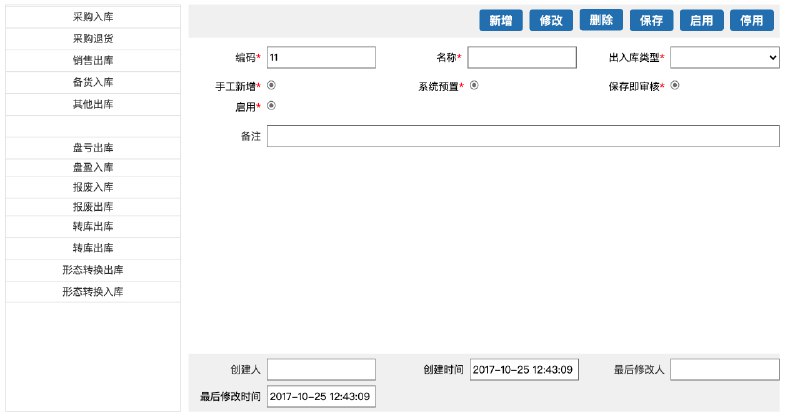Focus the 创建人 field
This screenshot has height=419, width=800.
coord(321,369)
